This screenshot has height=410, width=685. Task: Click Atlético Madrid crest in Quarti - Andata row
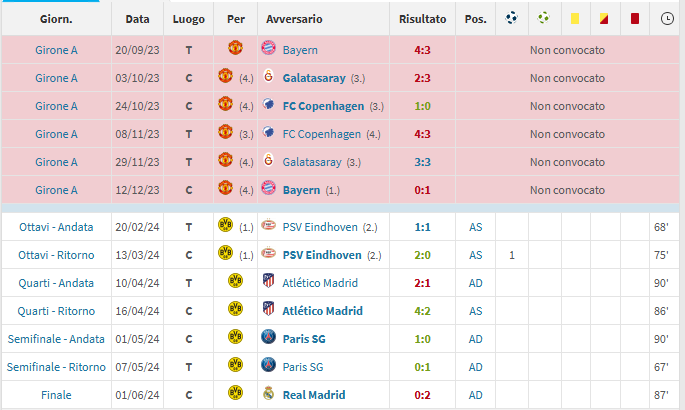click(268, 282)
